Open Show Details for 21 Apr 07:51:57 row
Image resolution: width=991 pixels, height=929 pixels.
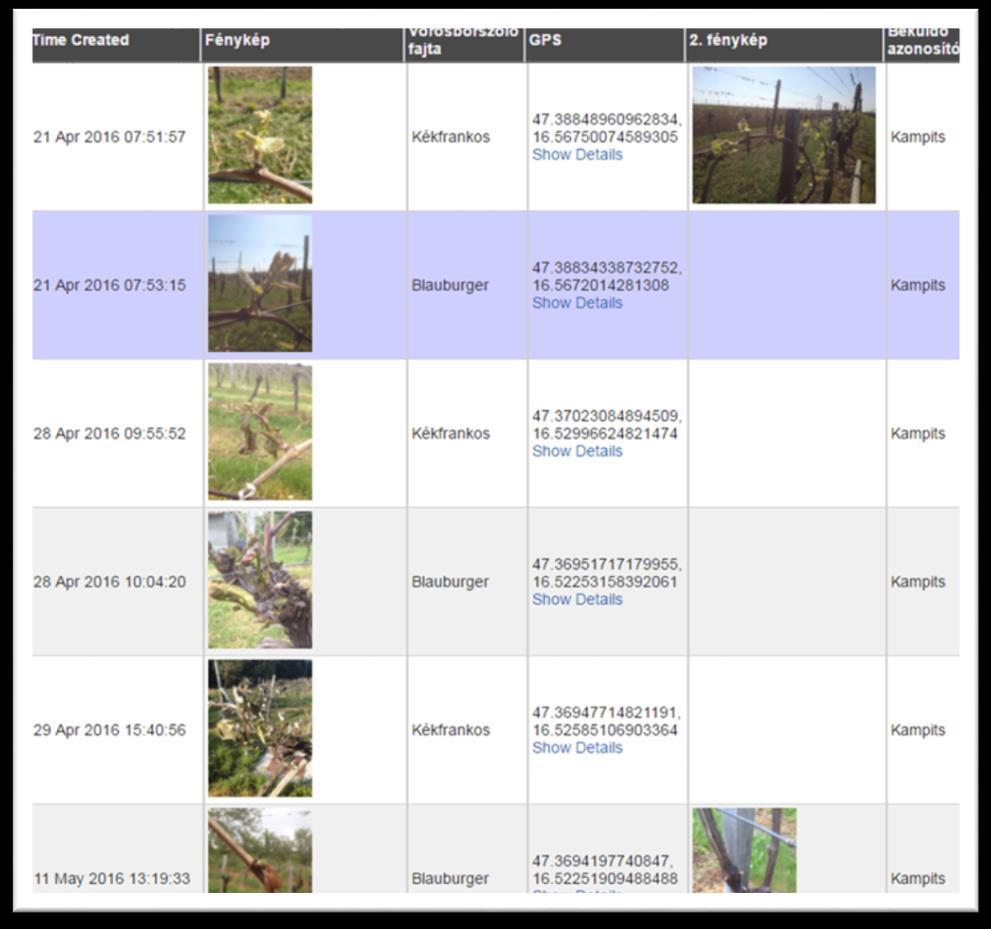pos(577,155)
